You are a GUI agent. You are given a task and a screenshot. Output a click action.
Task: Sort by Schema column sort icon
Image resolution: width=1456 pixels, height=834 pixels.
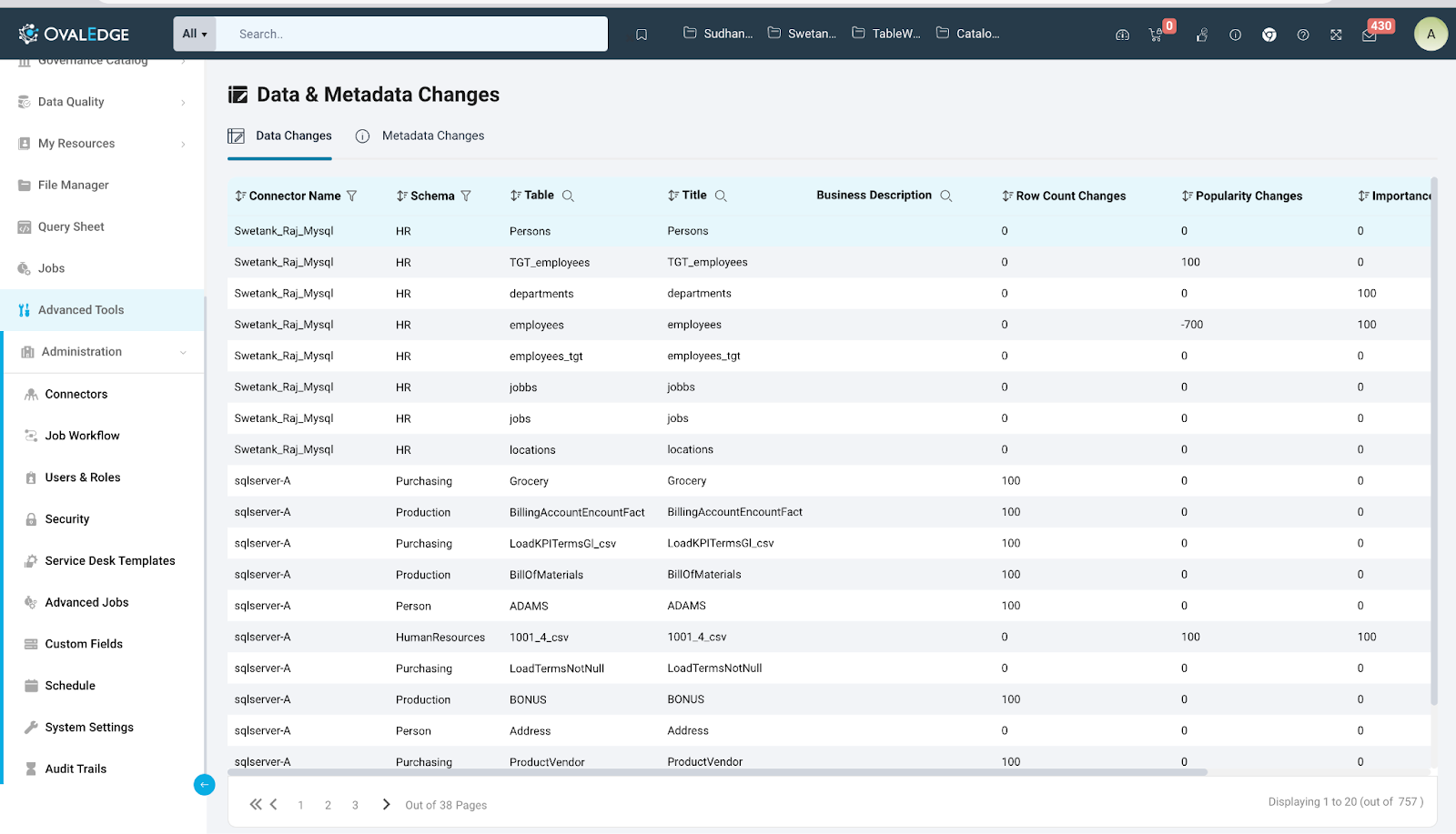401,196
